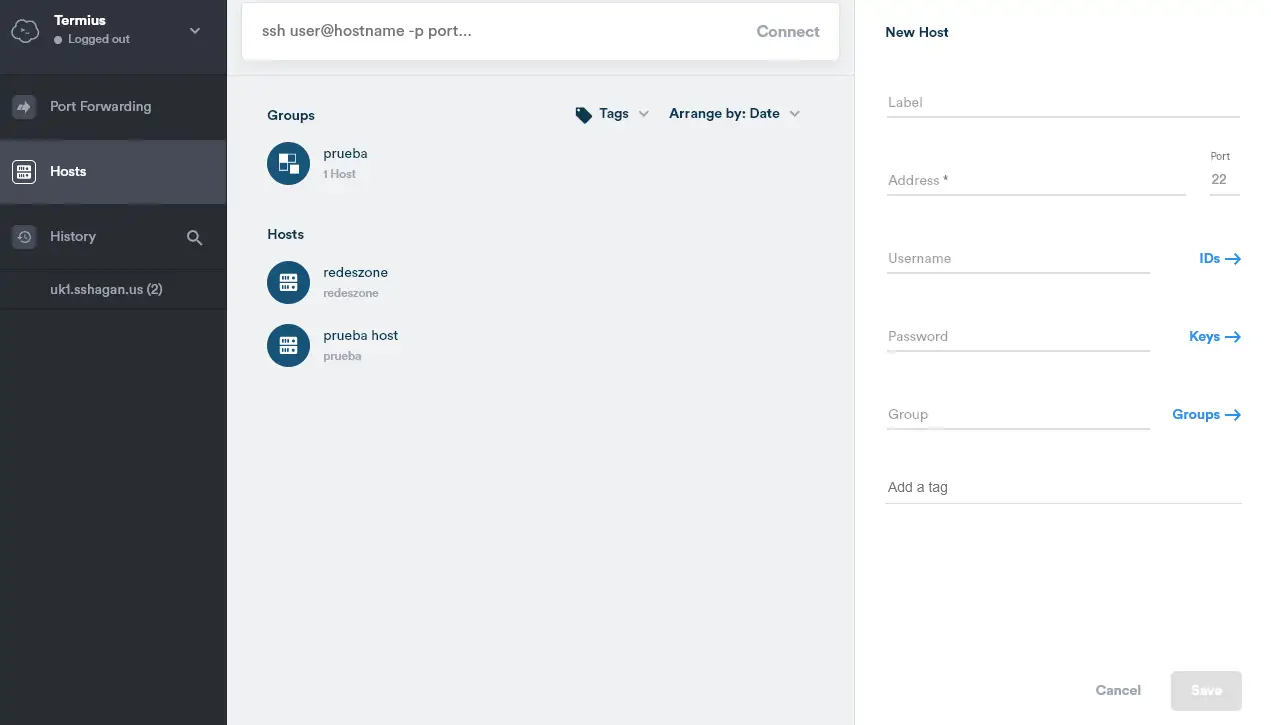Open the IDs link
Viewport: 1271px width, 725px height.
click(x=1219, y=259)
